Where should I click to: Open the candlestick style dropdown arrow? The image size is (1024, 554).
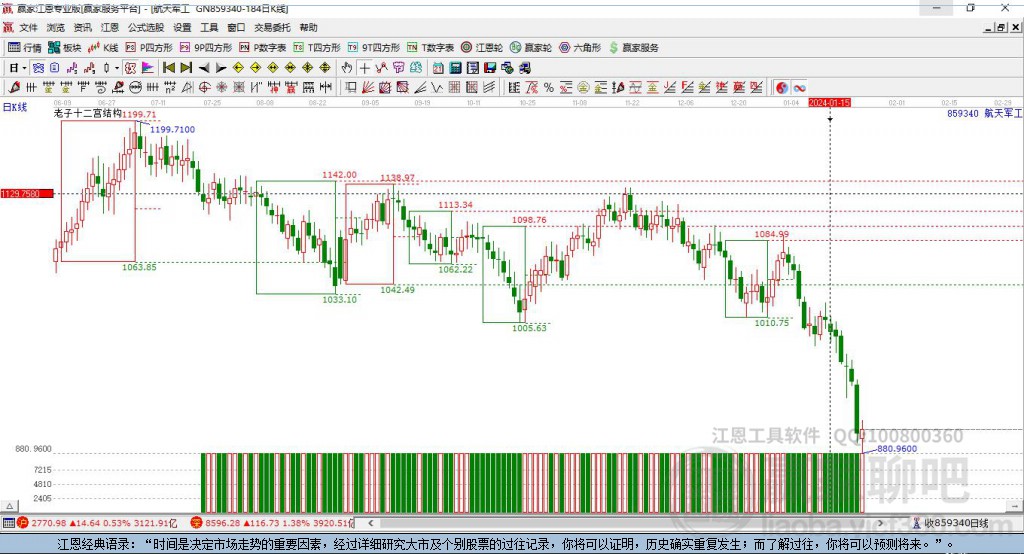coord(117,67)
